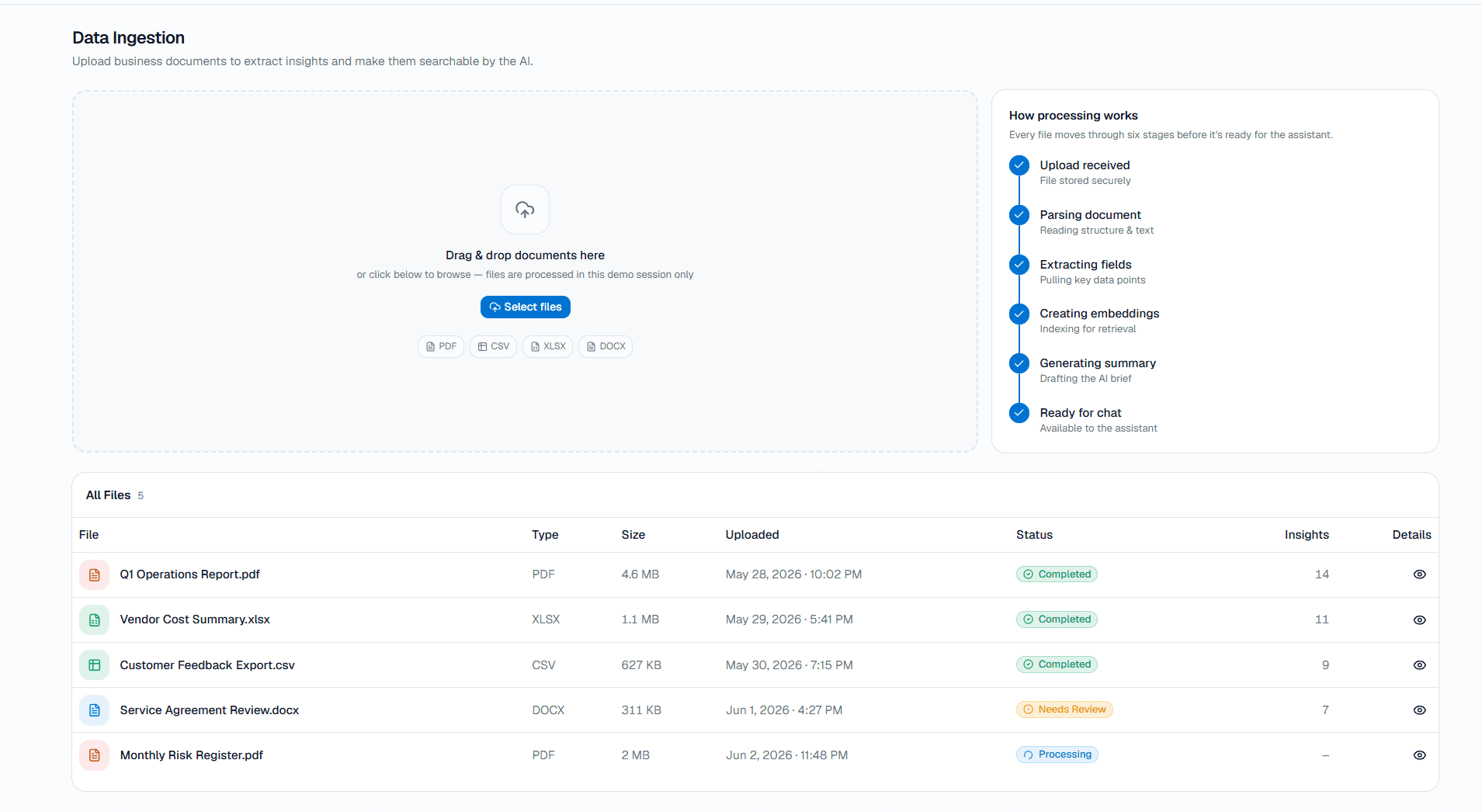Click the DOCX type cell for Service Agreement Review

tap(548, 710)
